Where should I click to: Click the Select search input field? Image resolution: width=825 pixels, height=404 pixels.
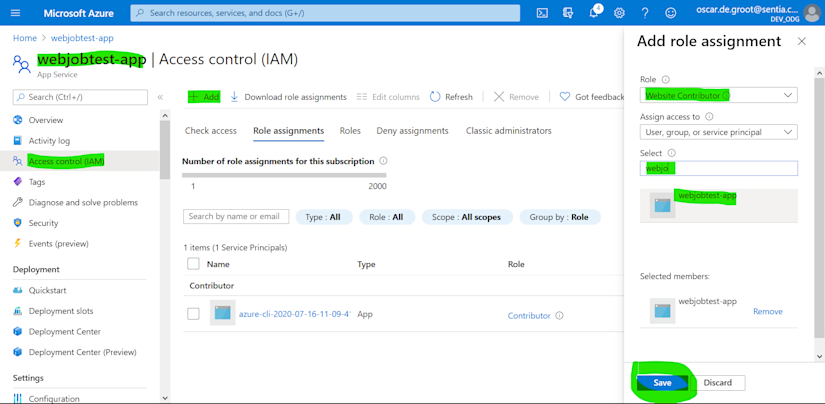pos(719,168)
